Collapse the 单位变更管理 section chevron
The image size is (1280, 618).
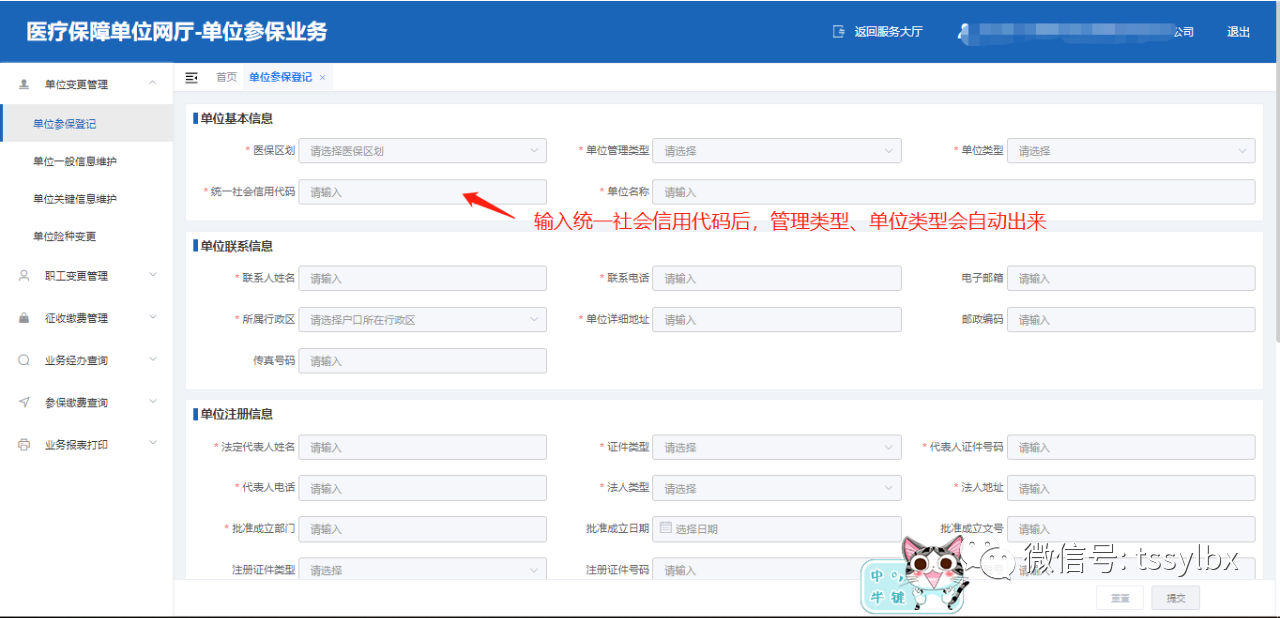152,84
